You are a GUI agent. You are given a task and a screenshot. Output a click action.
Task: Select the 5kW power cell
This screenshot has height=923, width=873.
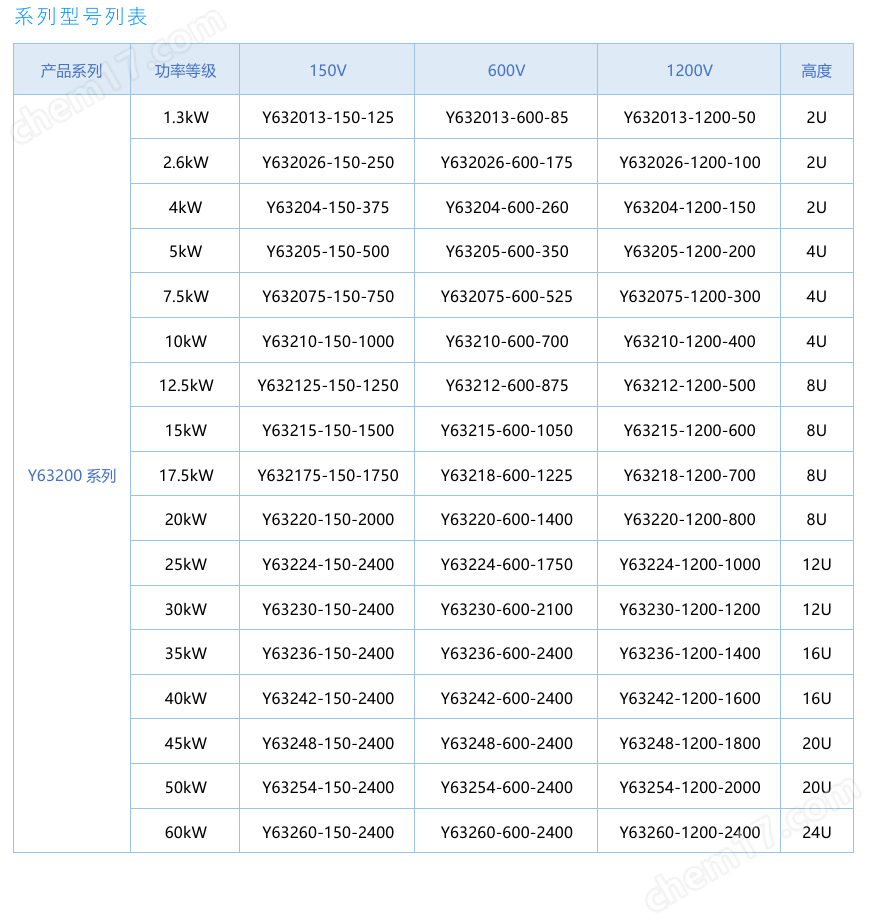point(185,251)
